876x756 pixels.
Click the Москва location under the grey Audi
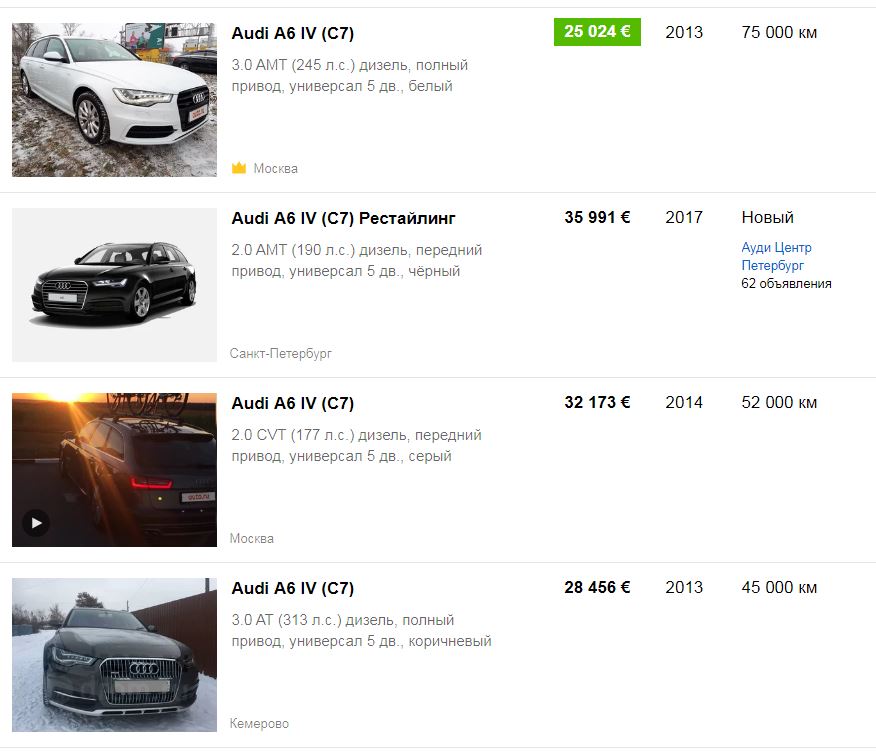251,538
